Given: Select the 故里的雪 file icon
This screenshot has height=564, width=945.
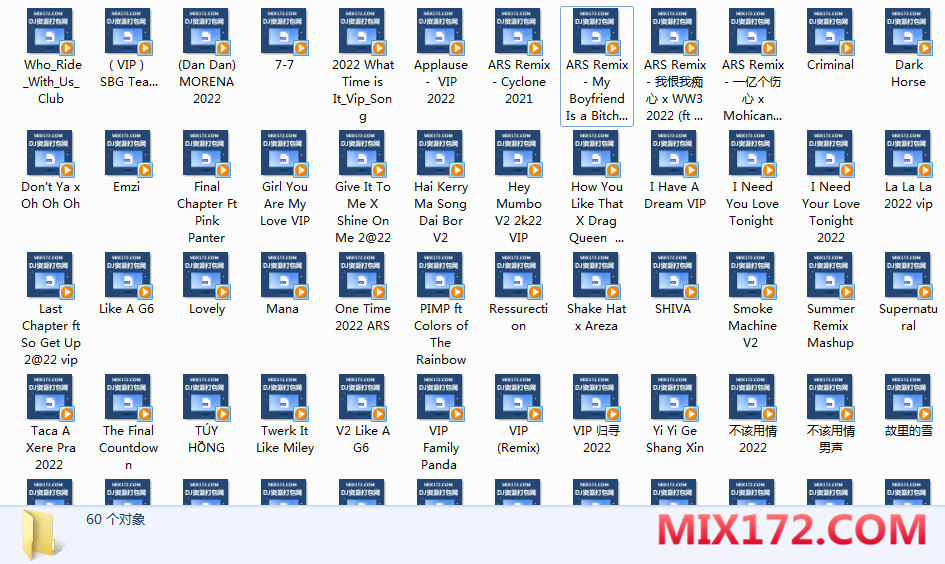Looking at the screenshot, I should coord(908,398).
